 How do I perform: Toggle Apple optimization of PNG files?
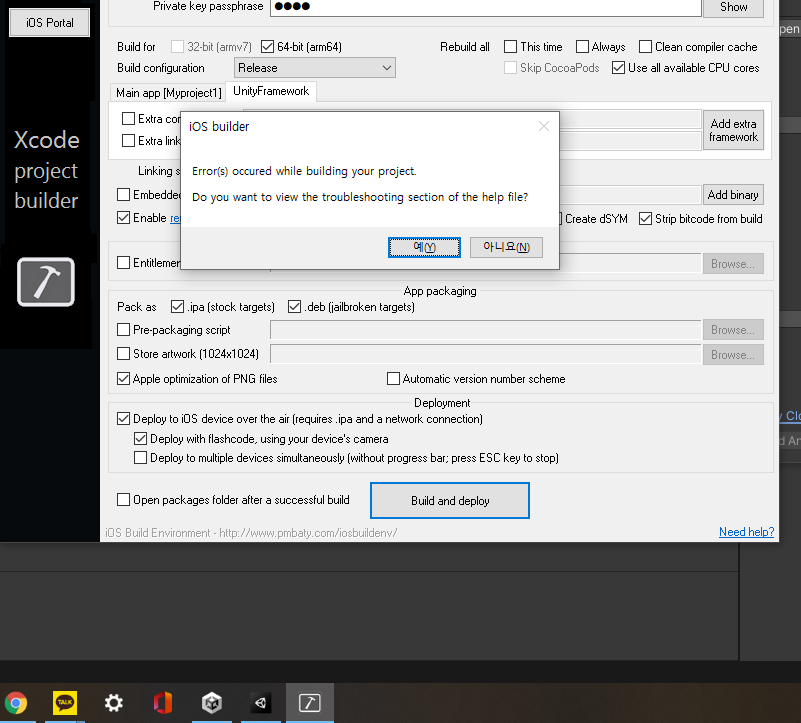click(x=123, y=379)
